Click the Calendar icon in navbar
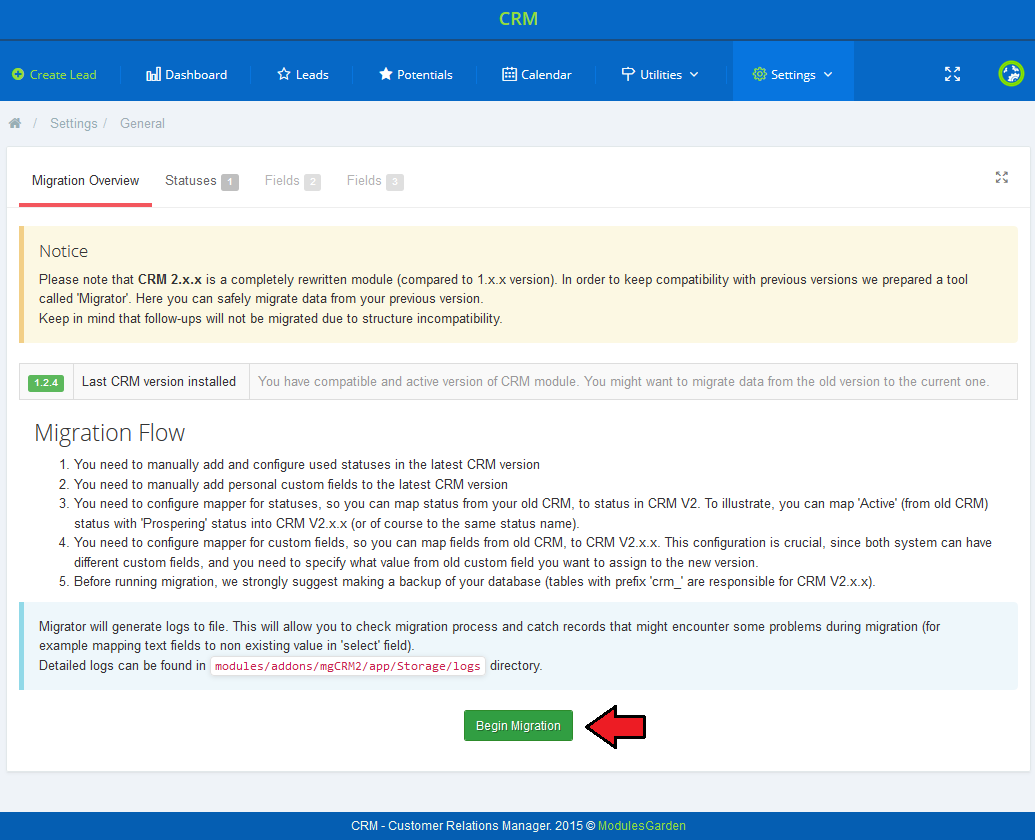Viewport: 1035px width, 840px height. 509,74
